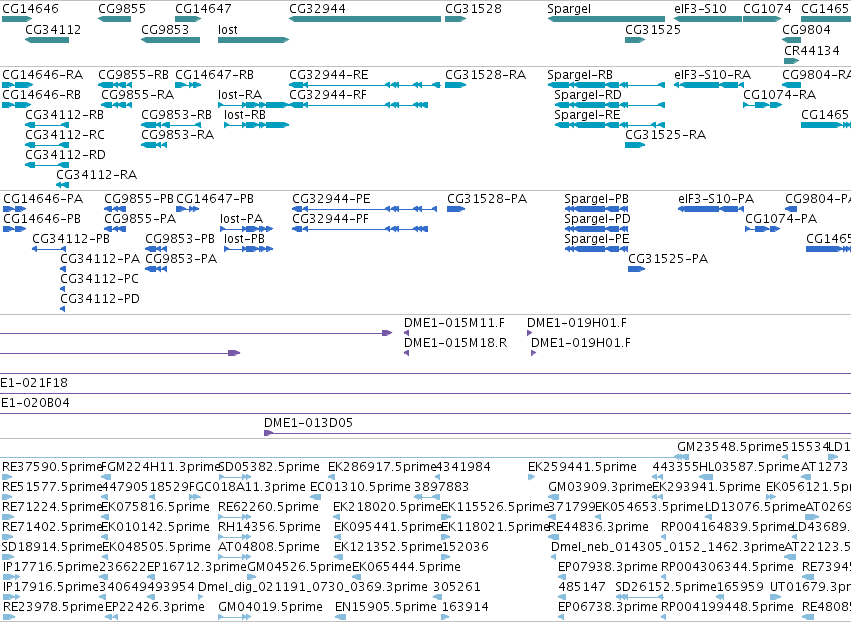The image size is (851, 622).
Task: Select the lost-RB transcript label
Action: (245, 115)
